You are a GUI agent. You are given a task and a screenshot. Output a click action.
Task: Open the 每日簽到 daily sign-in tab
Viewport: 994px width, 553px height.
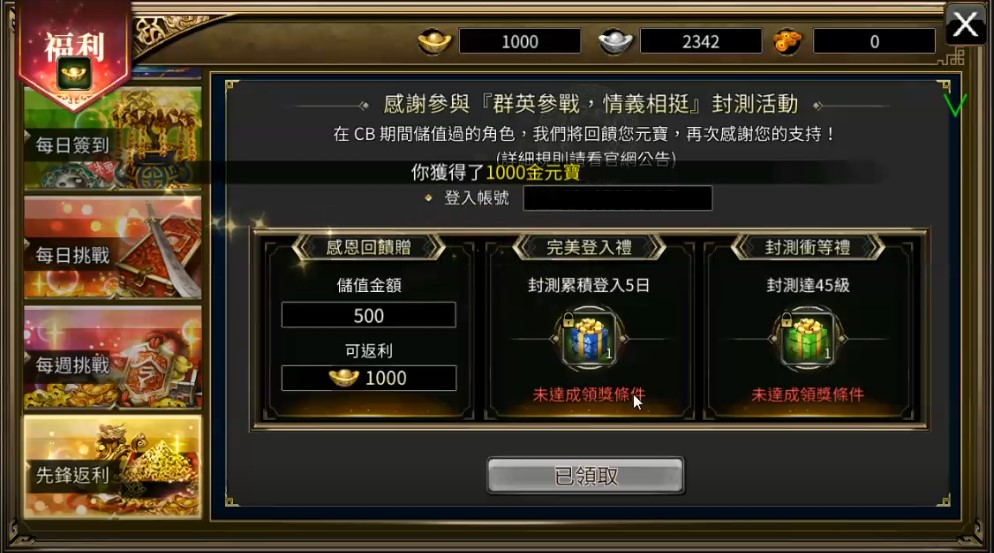113,139
